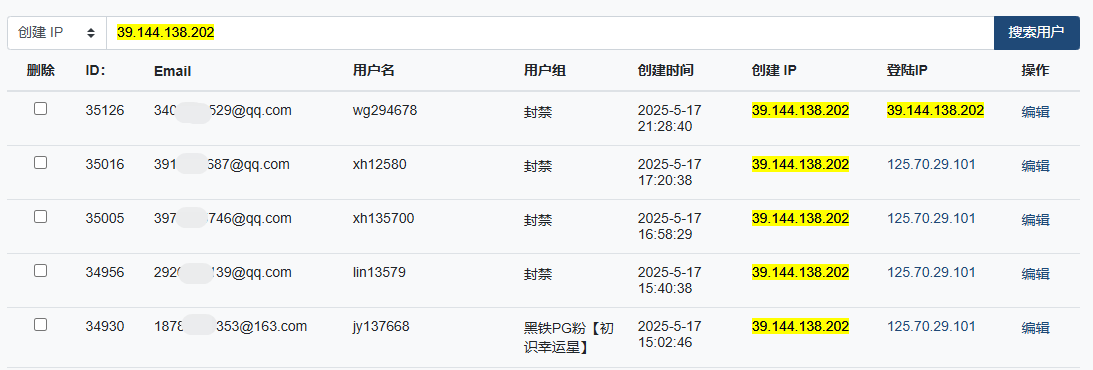
Task: Open 编辑 link for user wg294678
Action: point(1035,111)
